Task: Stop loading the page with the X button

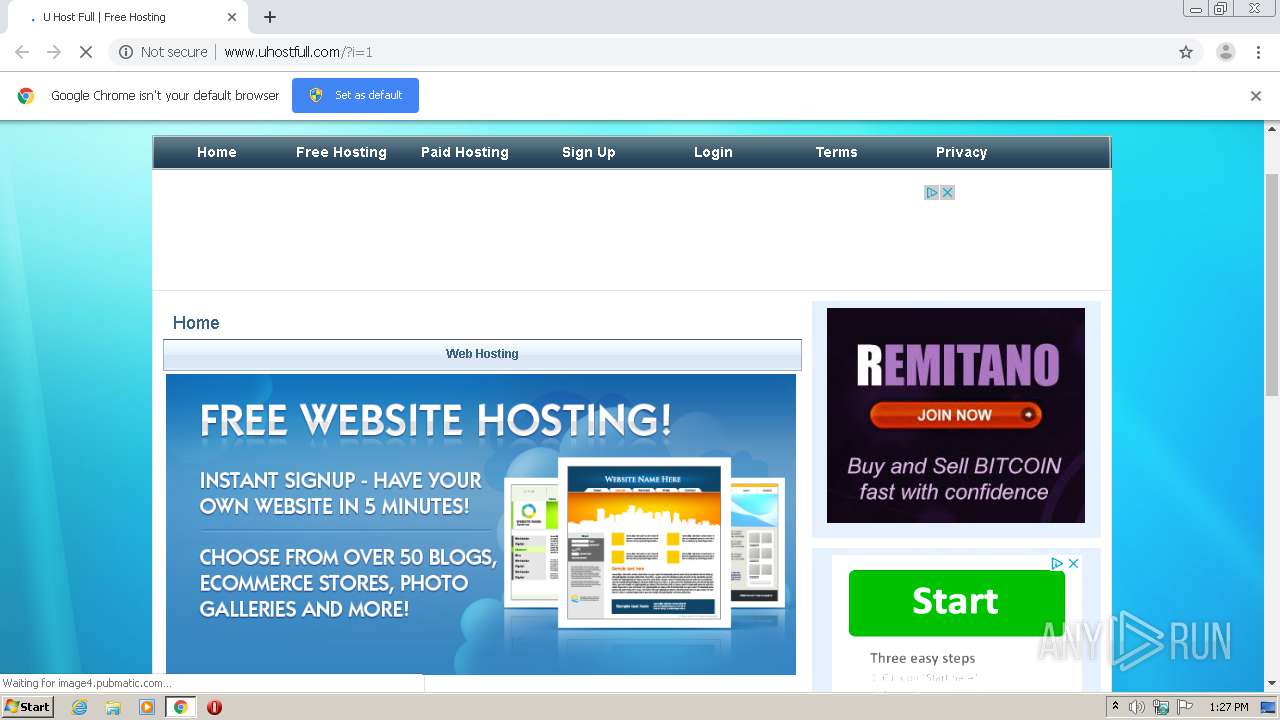Action: (86, 52)
